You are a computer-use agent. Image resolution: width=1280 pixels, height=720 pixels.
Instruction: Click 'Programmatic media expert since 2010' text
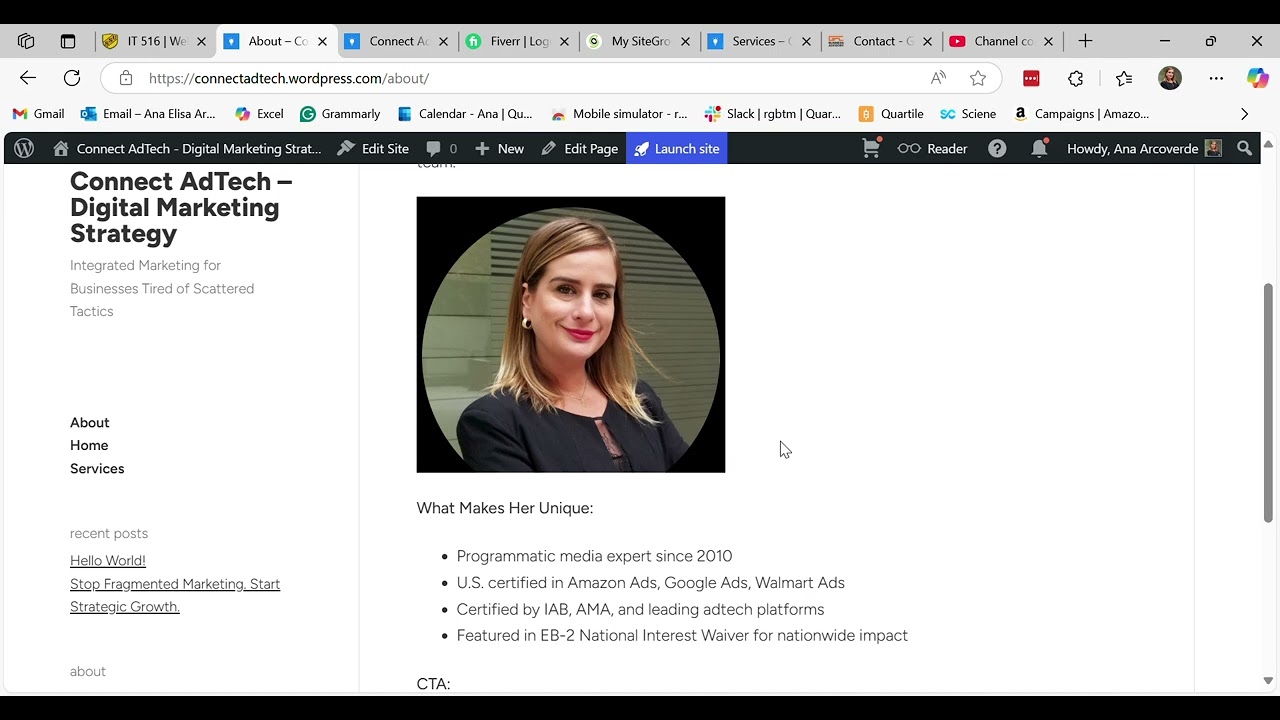594,556
